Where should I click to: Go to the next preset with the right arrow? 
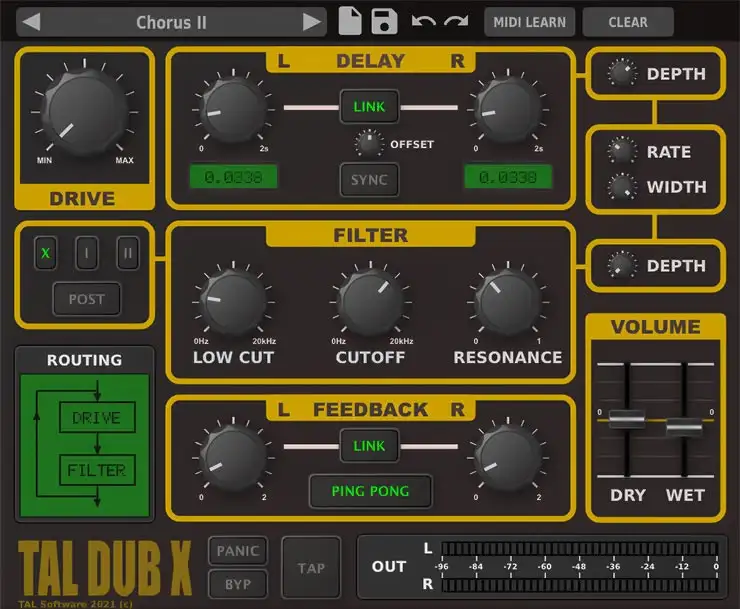pyautogui.click(x=311, y=22)
